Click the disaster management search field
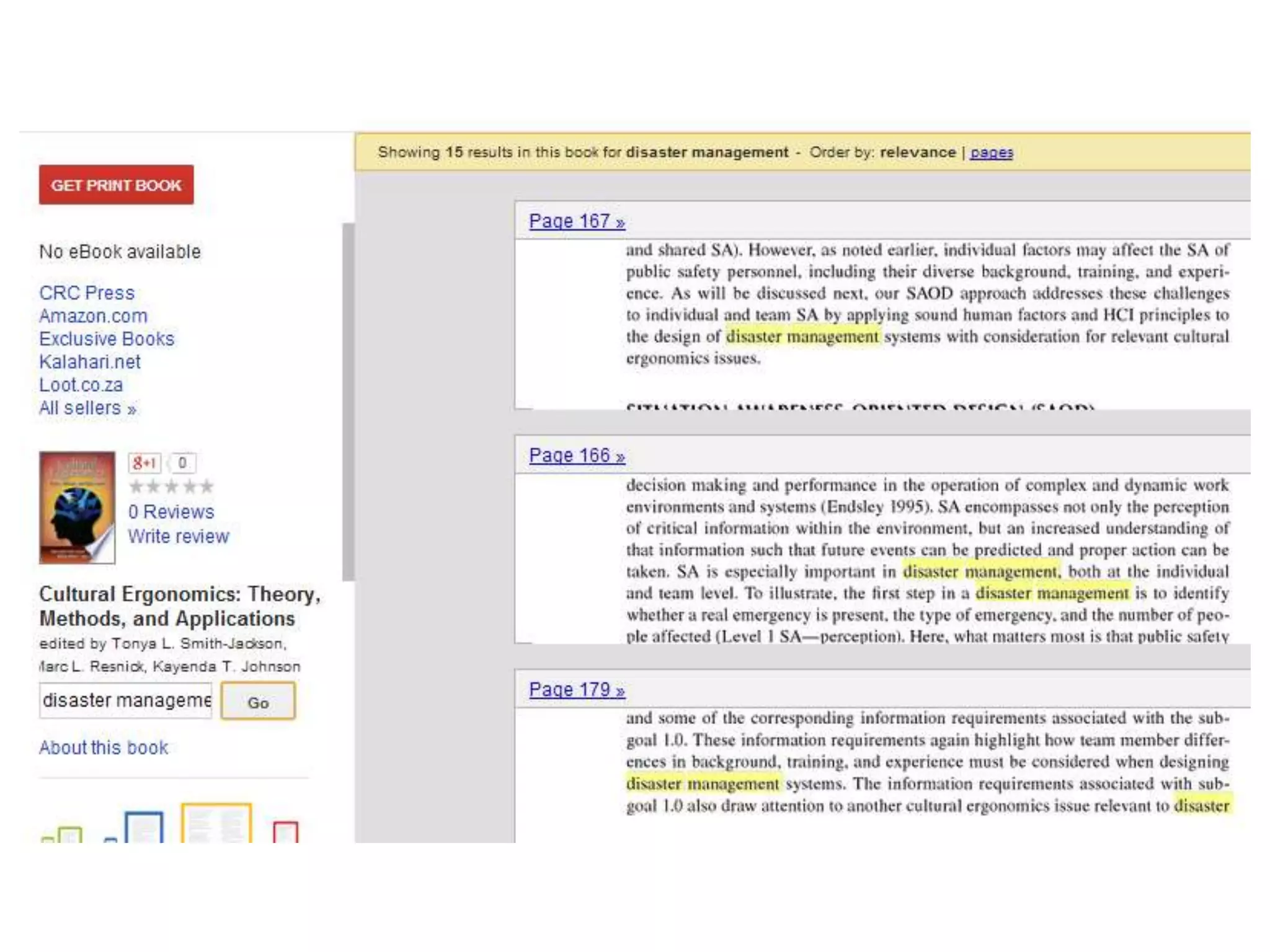The image size is (1270, 952). tap(125, 700)
